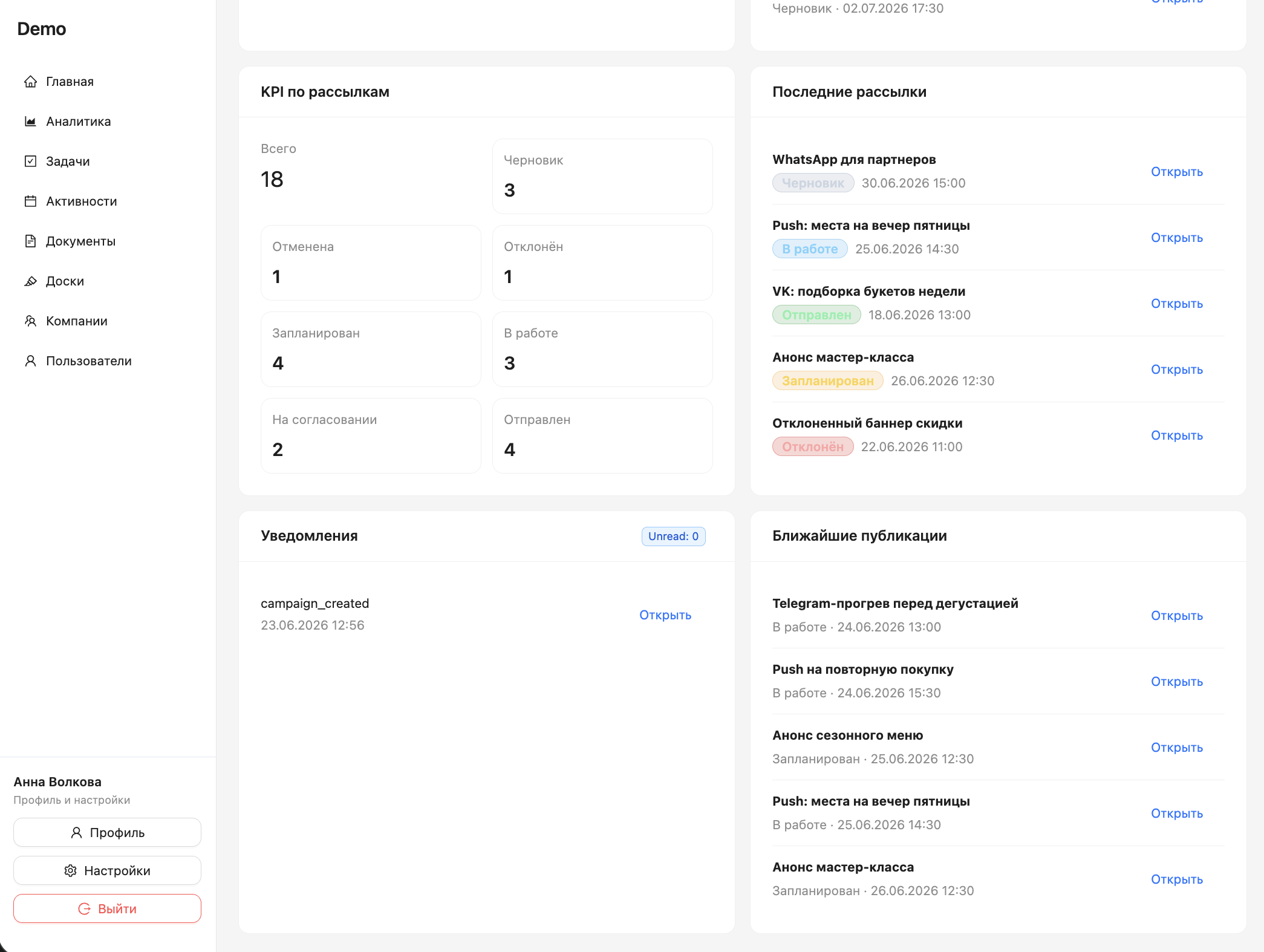Click the Профиль и настройки caption

72,800
